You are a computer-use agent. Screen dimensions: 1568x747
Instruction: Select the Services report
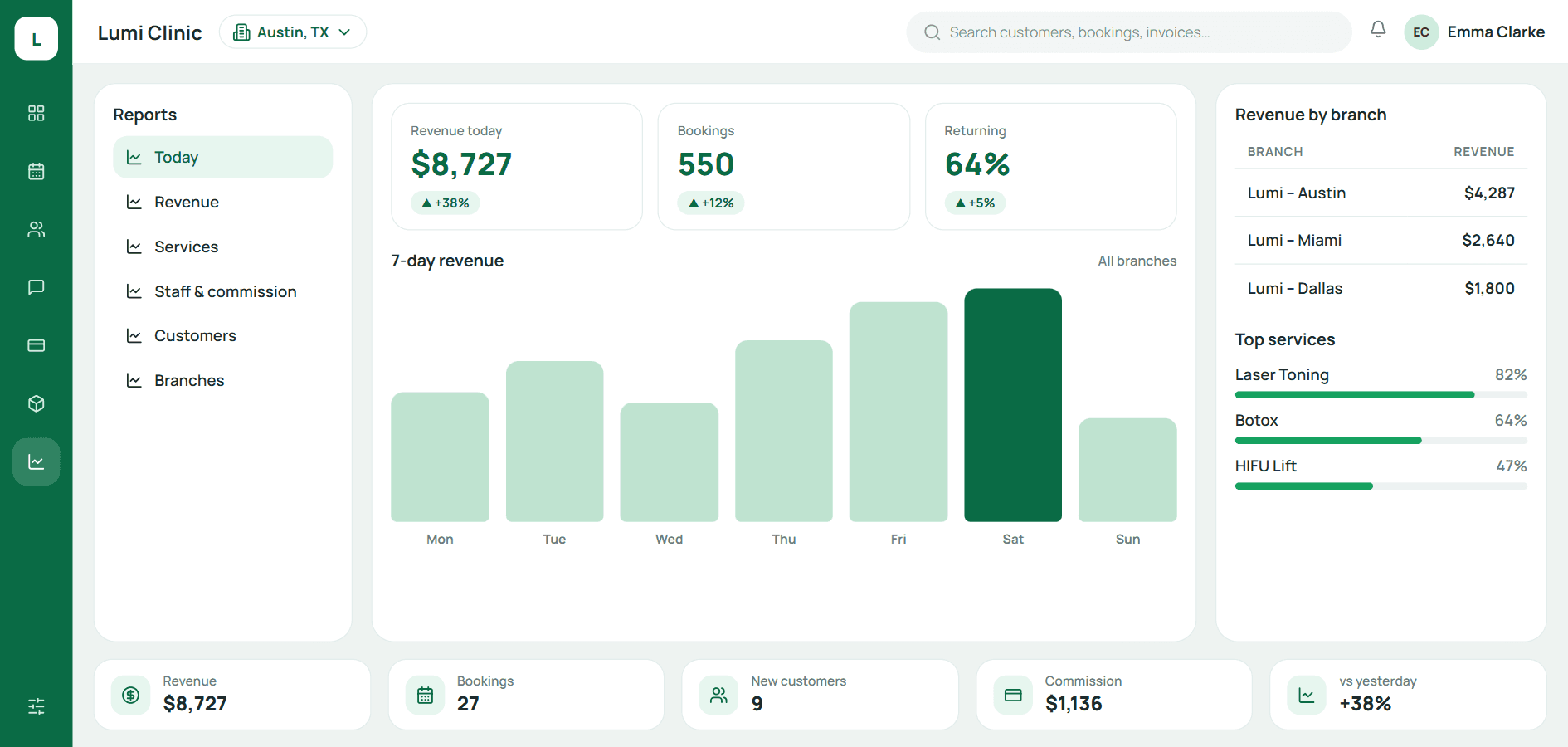click(x=222, y=247)
